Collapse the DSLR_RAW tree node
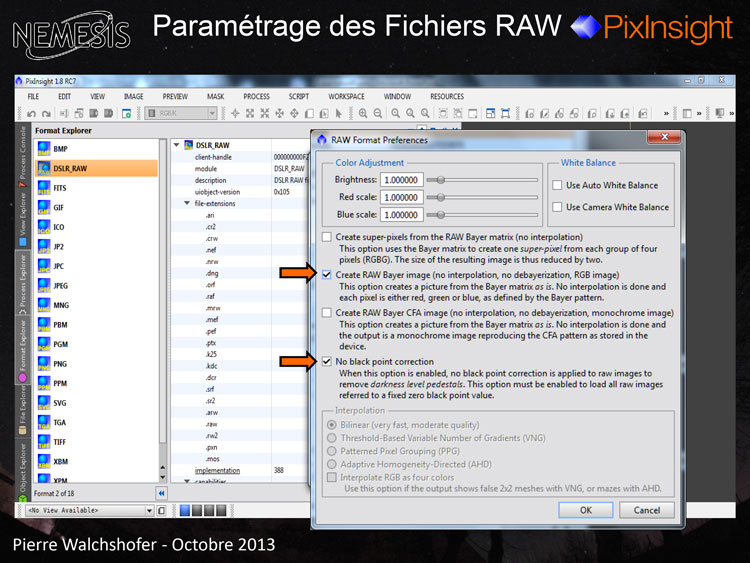This screenshot has width=750, height=563. (x=176, y=144)
